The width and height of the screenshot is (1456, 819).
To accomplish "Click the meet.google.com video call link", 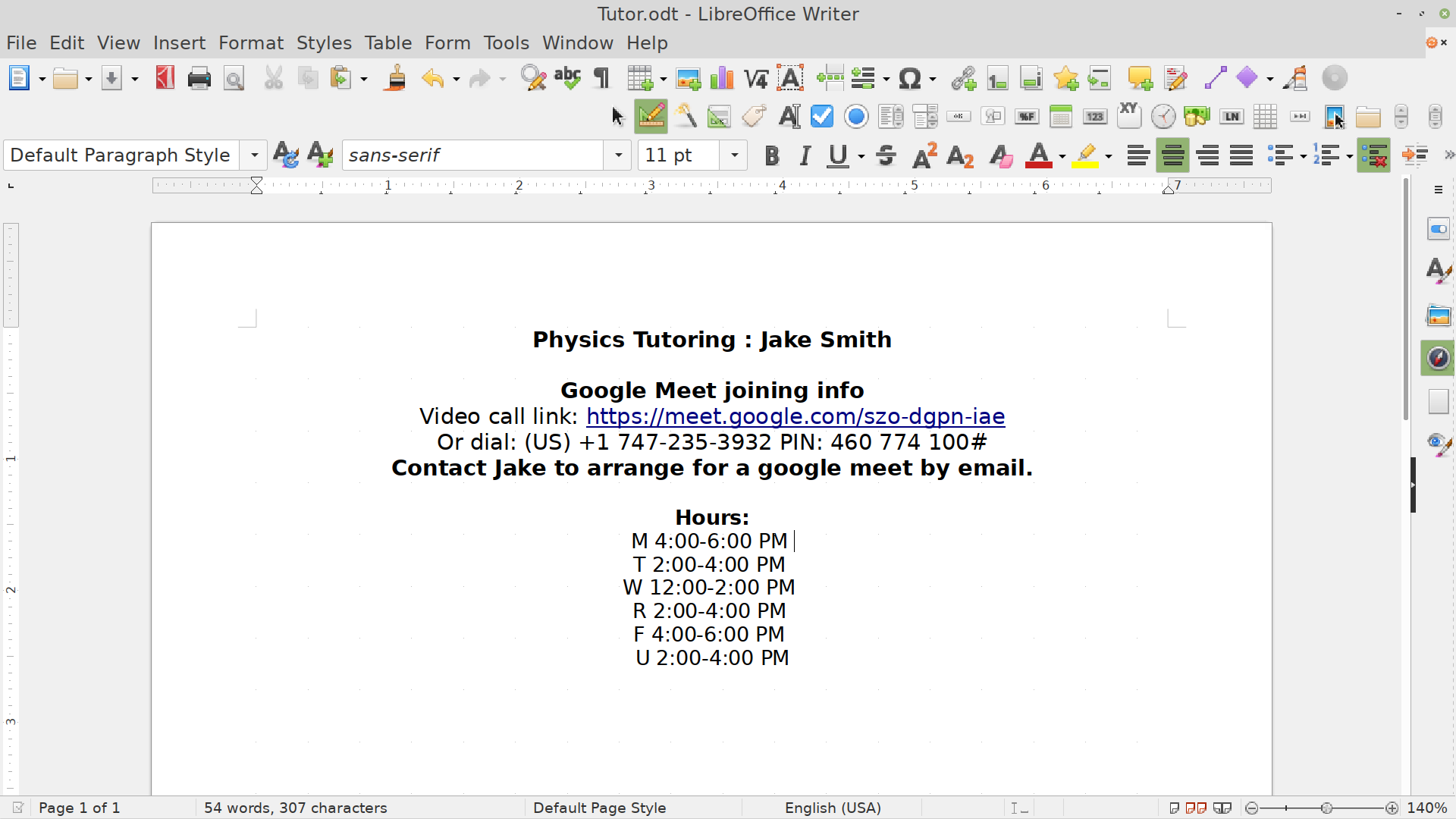I will click(795, 416).
